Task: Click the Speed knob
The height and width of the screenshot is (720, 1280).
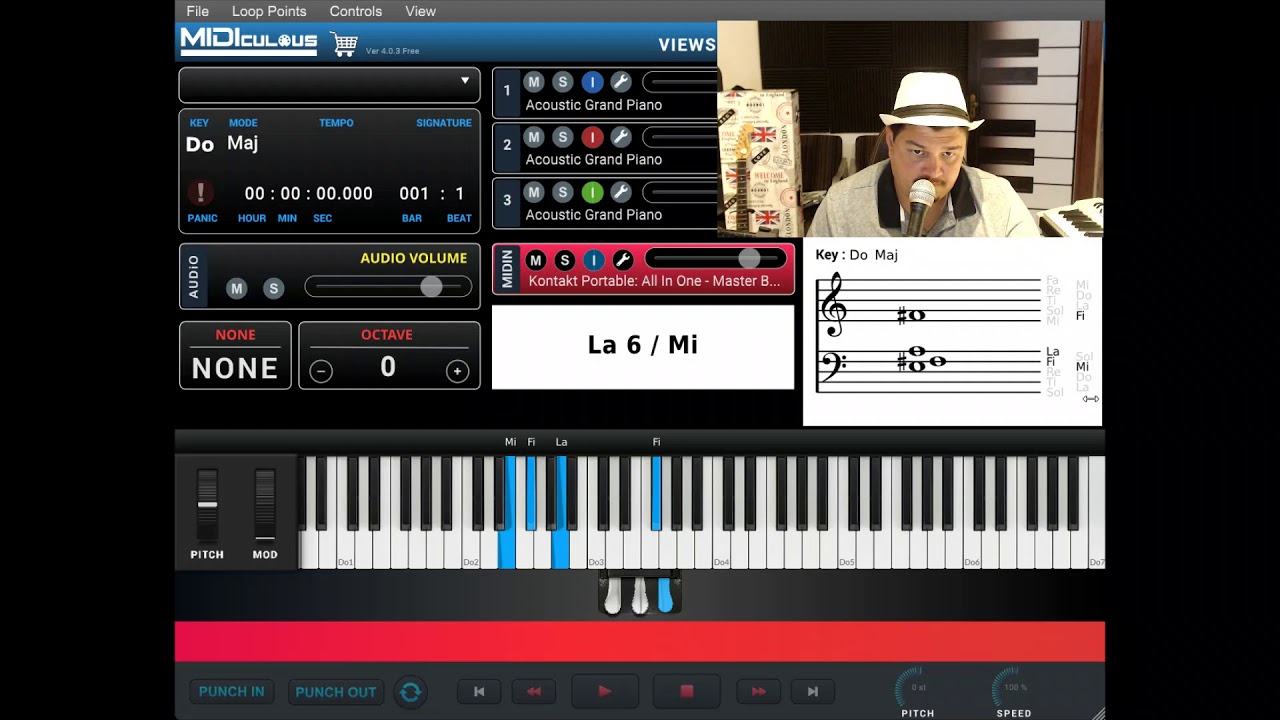Action: tap(1014, 687)
